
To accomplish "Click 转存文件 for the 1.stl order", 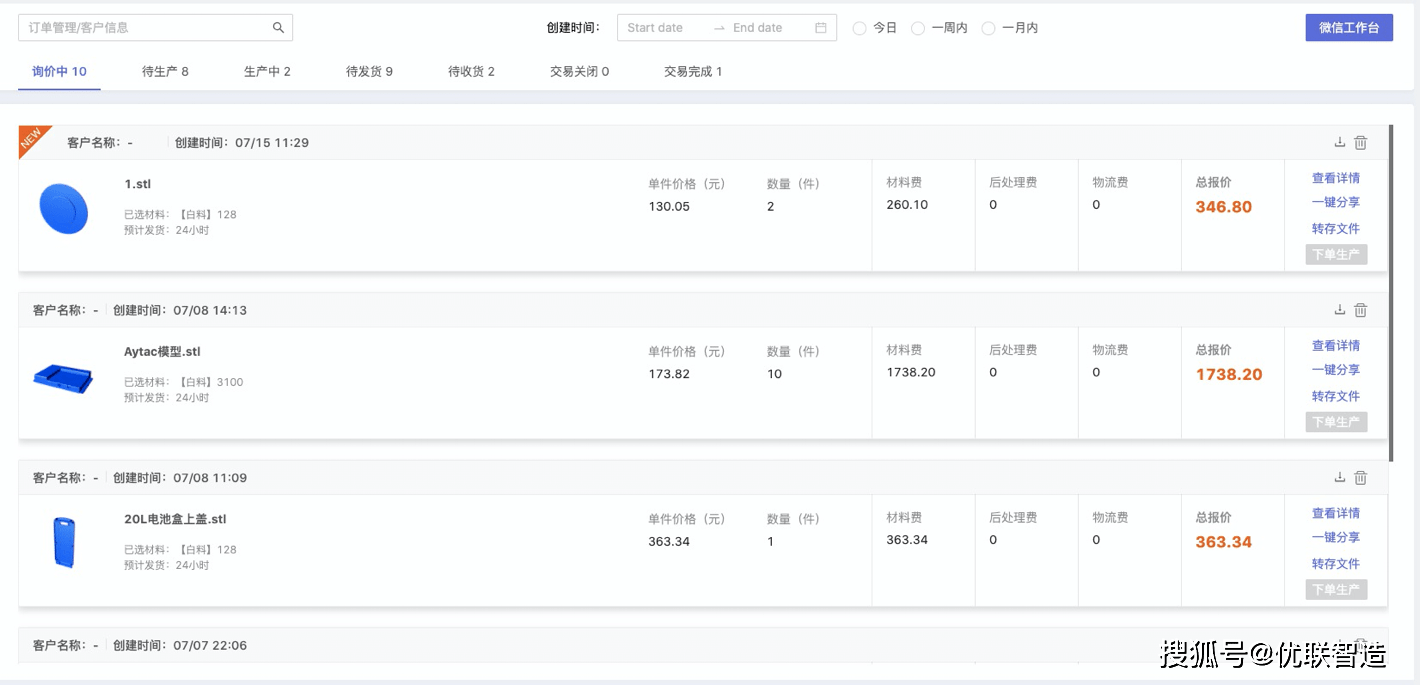I will 1336,229.
